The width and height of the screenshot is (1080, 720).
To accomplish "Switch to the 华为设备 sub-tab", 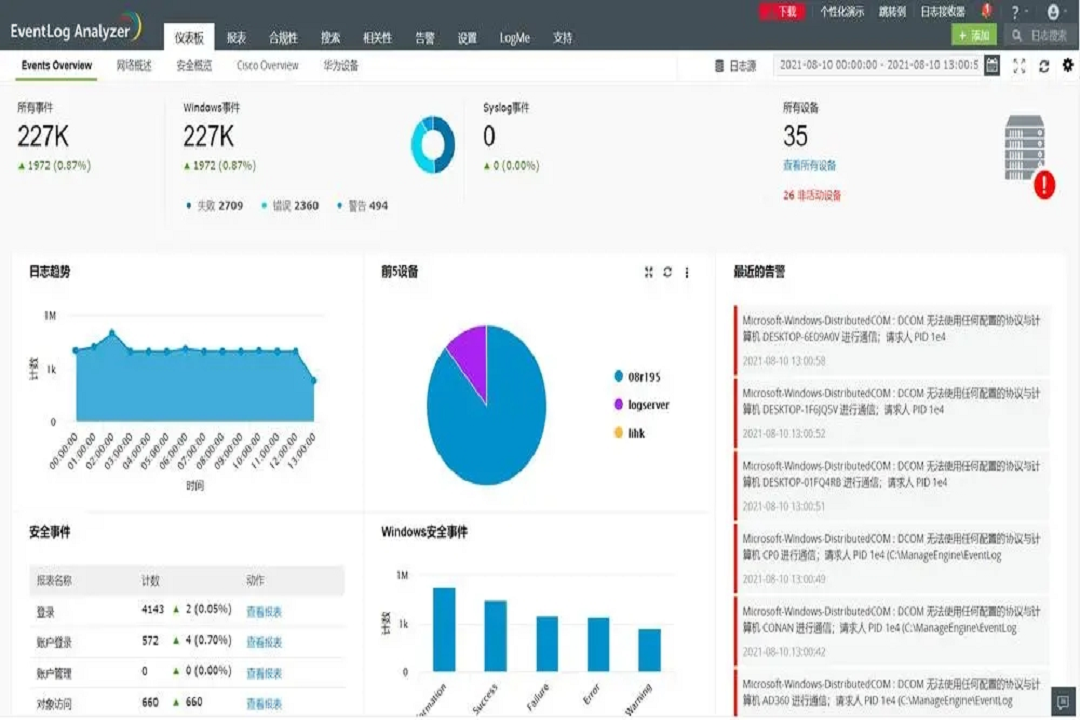I will [341, 65].
